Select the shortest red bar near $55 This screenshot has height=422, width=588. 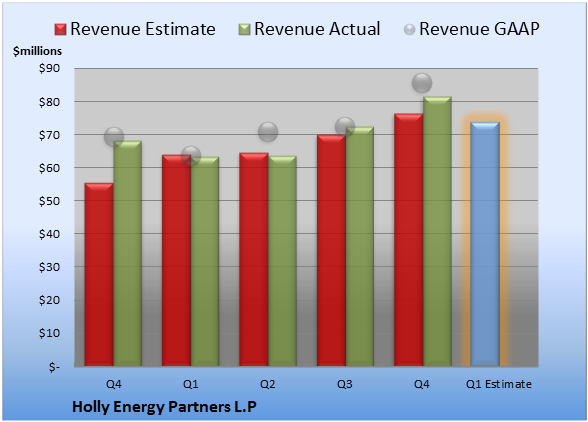click(99, 275)
